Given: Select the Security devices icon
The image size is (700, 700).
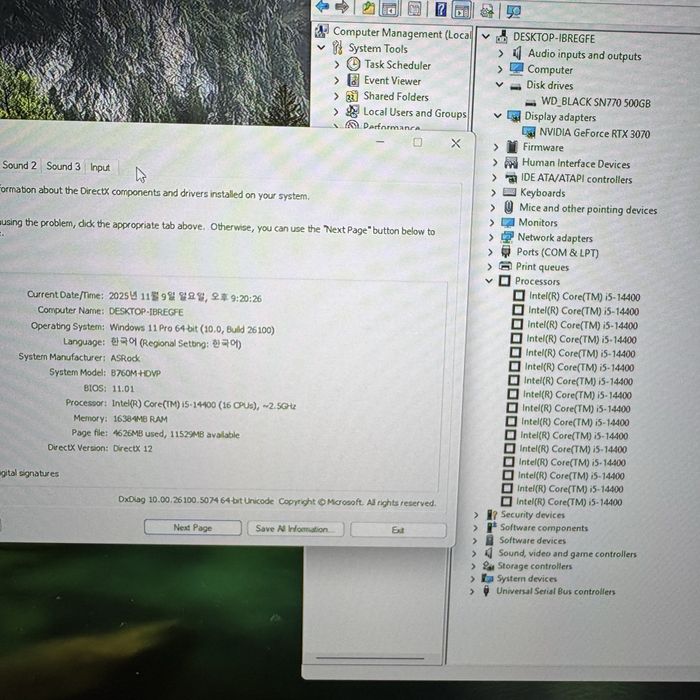Looking at the screenshot, I should coord(492,515).
